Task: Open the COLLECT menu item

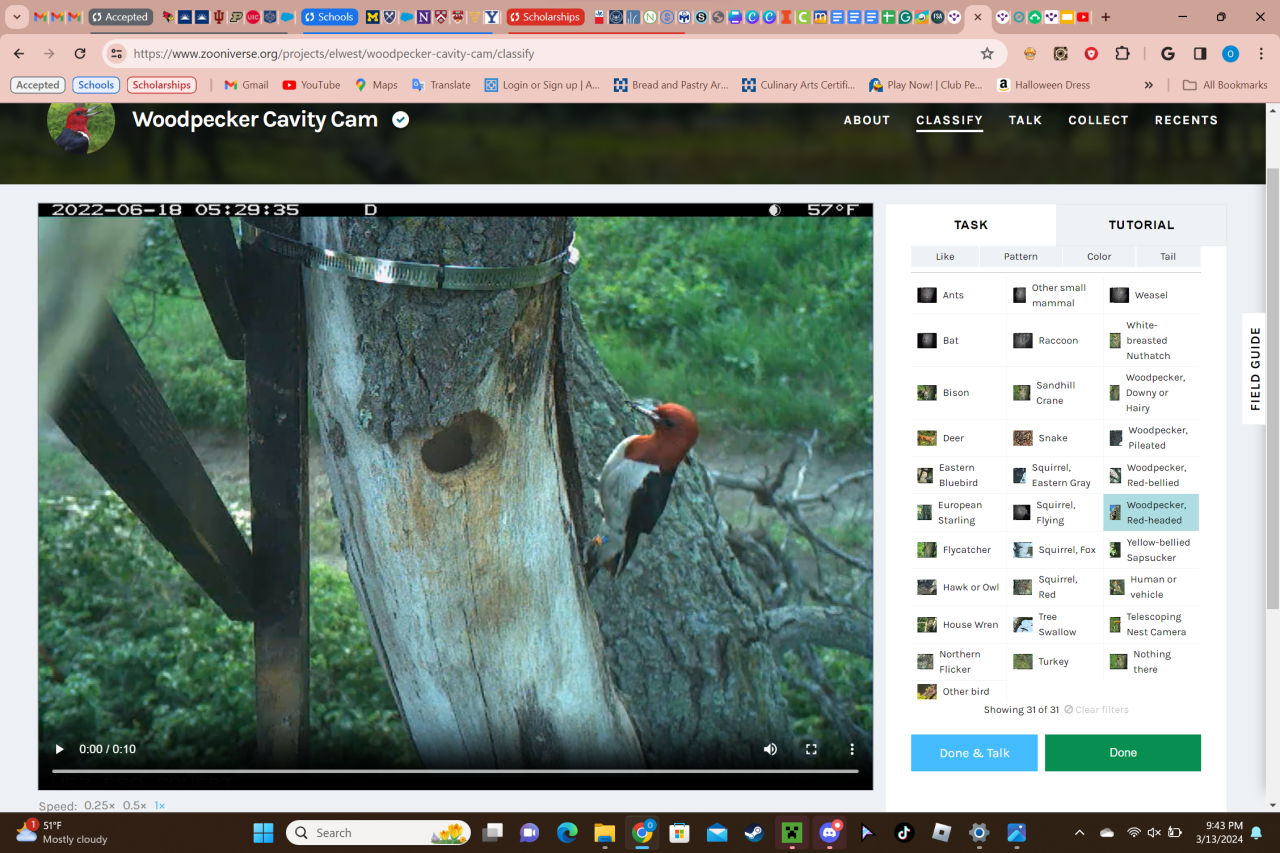Action: 1098,120
